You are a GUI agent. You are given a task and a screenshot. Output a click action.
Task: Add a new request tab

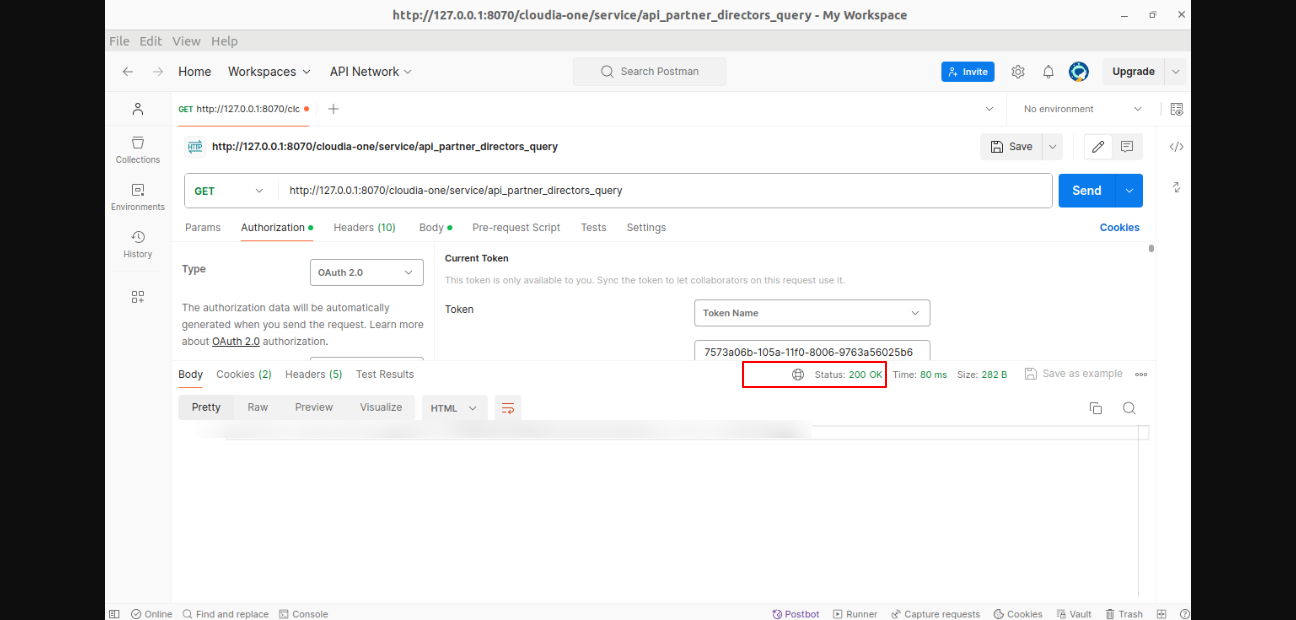334,109
